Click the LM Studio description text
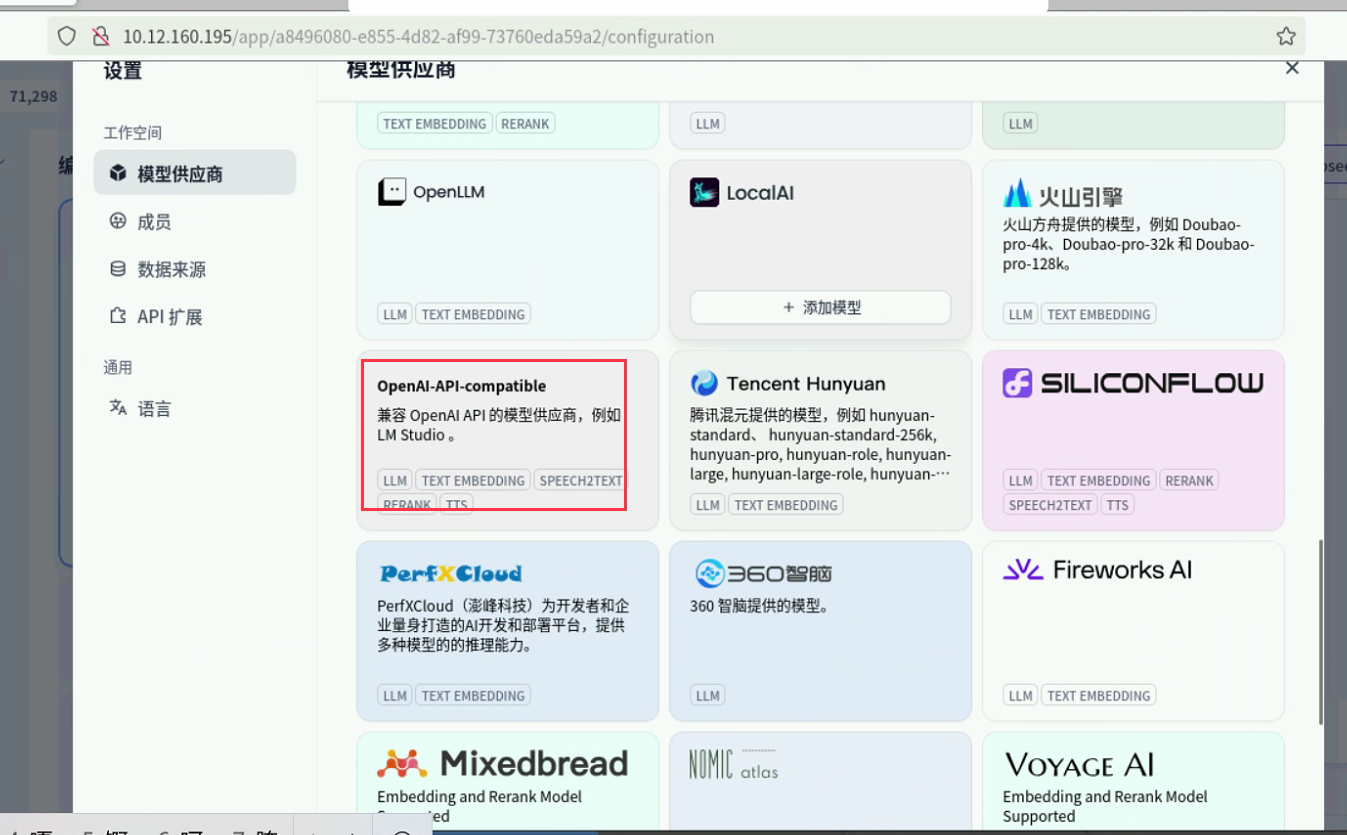This screenshot has width=1347, height=835. click(499, 425)
